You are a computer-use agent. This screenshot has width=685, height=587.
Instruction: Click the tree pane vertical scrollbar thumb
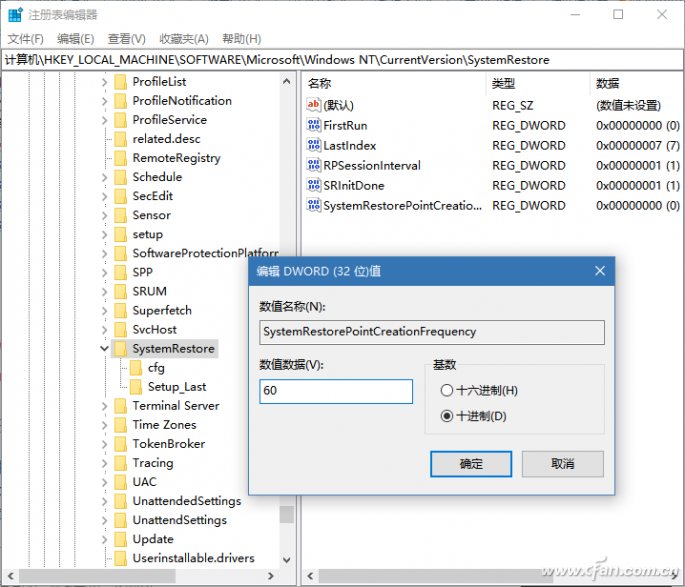tap(287, 514)
